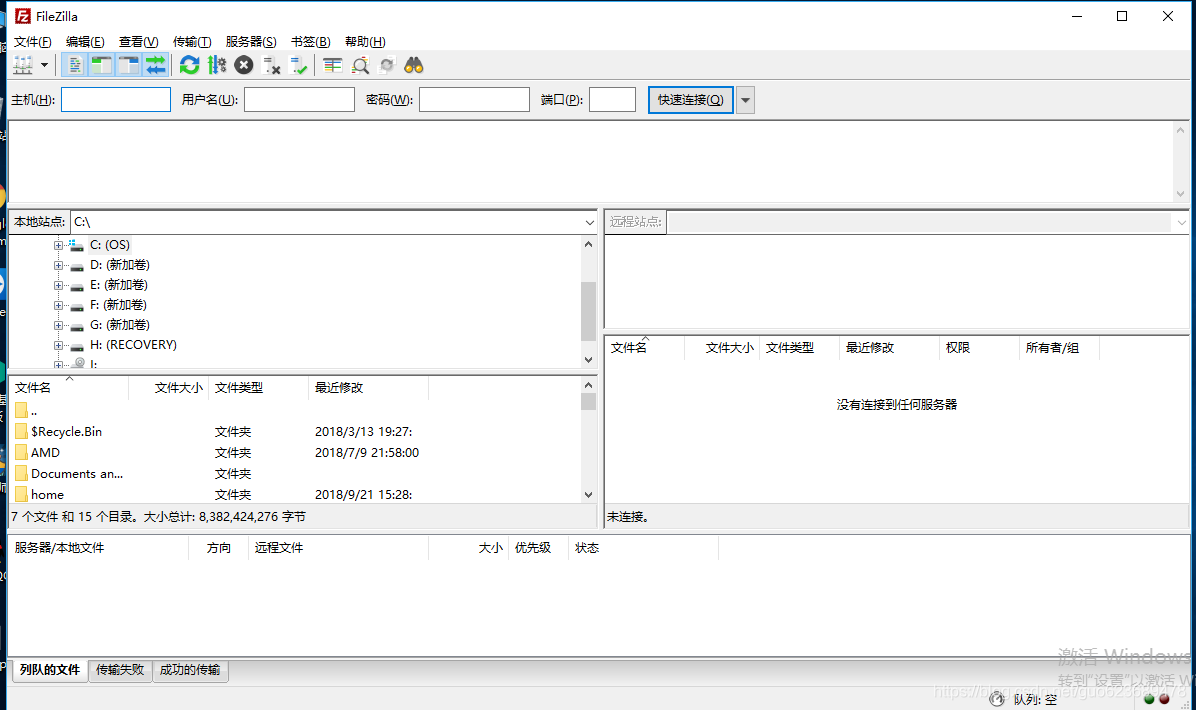
Task: Open the 查看(V) menu
Action: pos(138,42)
